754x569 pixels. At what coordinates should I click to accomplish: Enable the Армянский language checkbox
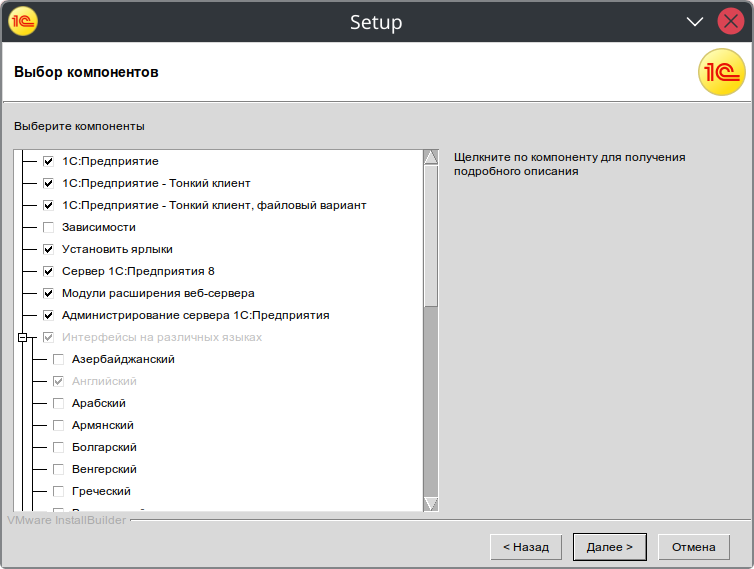[x=58, y=426]
